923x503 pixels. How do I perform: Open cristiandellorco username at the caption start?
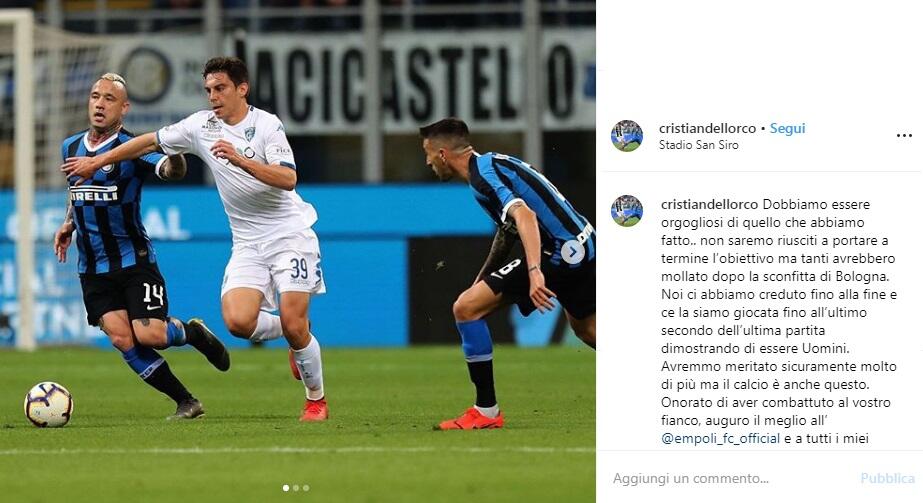[709, 204]
